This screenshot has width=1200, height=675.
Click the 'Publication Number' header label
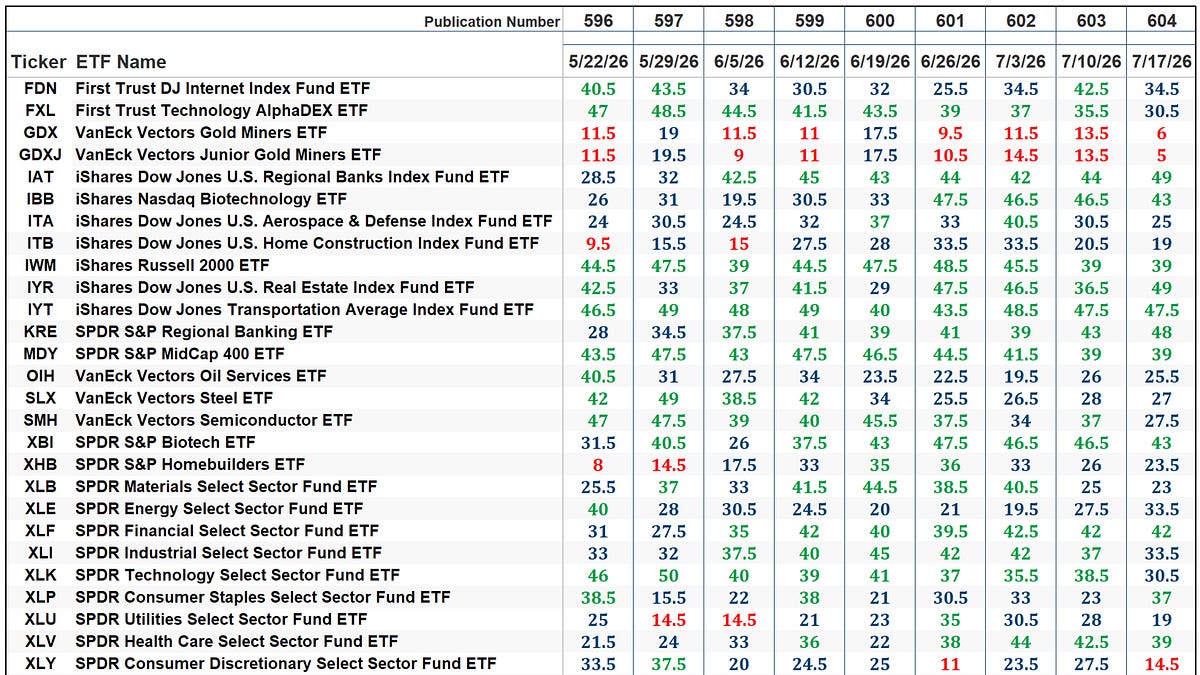click(x=492, y=22)
